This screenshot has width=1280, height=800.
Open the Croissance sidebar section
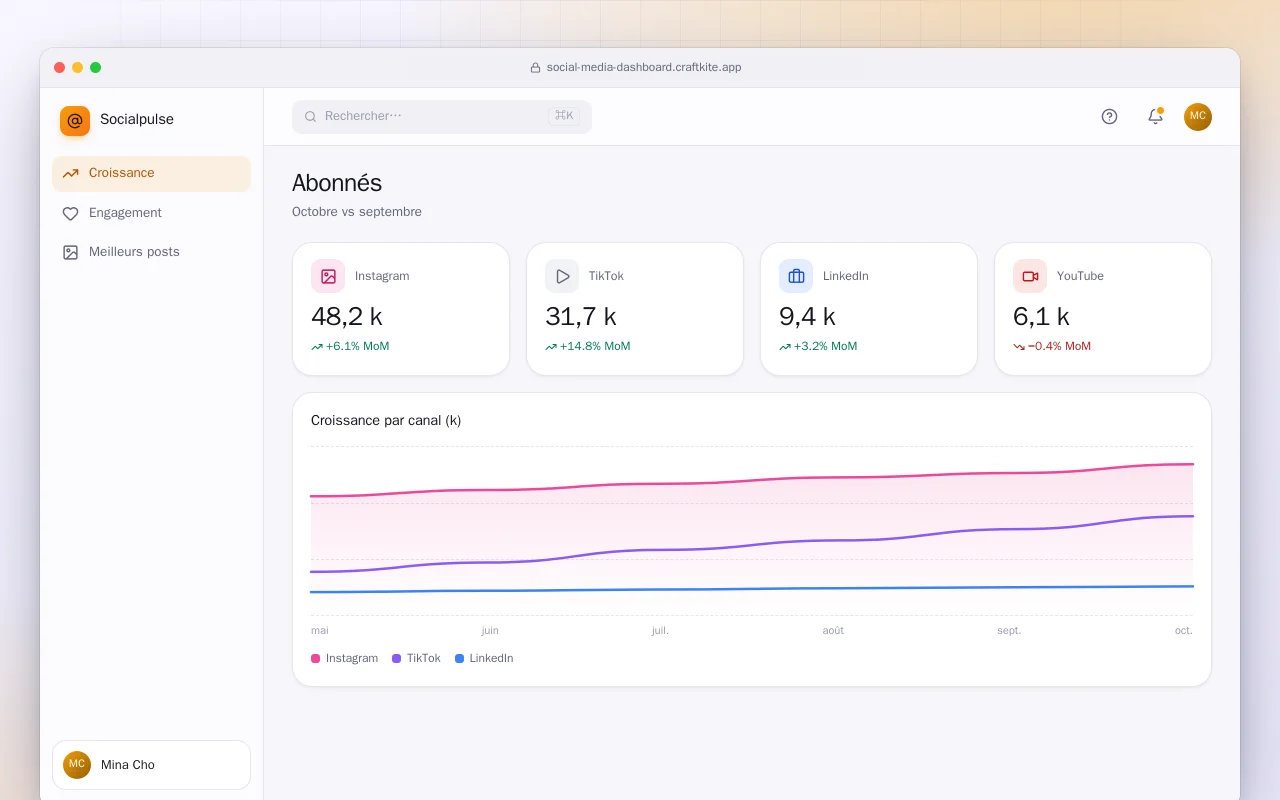[151, 174]
